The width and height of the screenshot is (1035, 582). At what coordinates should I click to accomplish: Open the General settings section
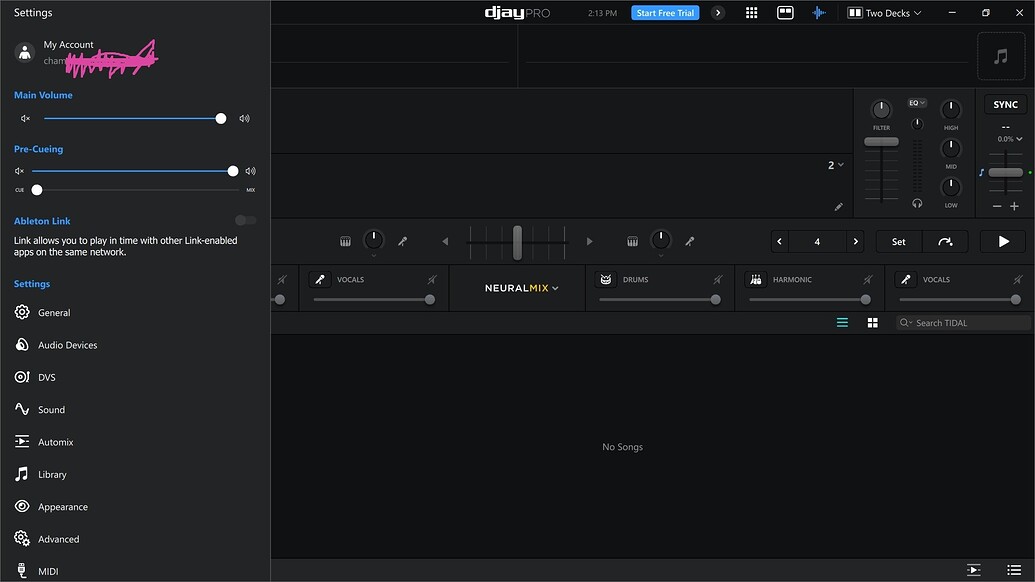point(55,312)
